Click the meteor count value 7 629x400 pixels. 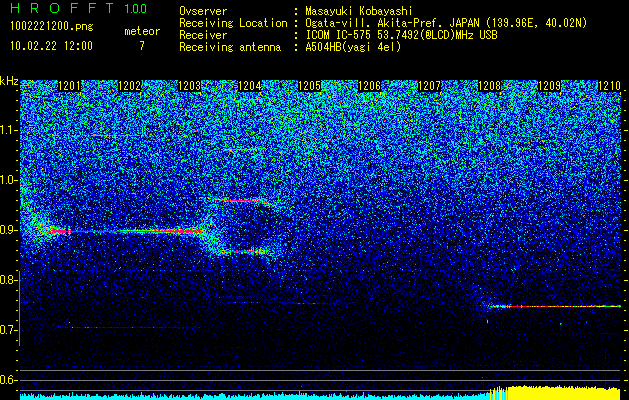click(x=142, y=46)
